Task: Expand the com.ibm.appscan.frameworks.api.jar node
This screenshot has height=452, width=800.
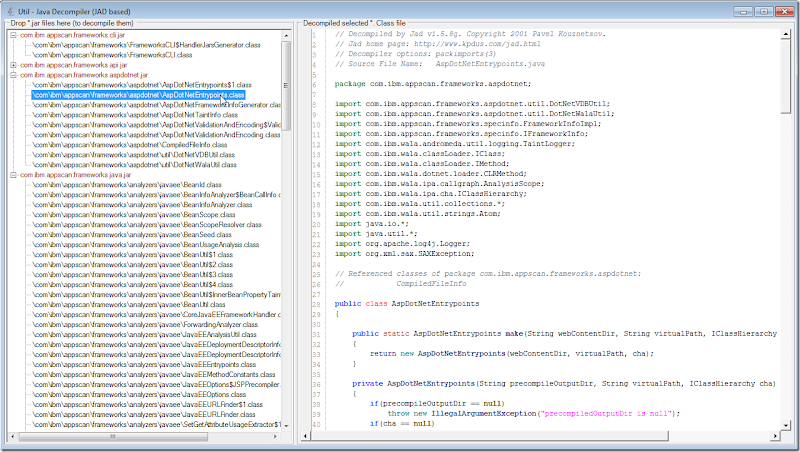Action: [13, 65]
